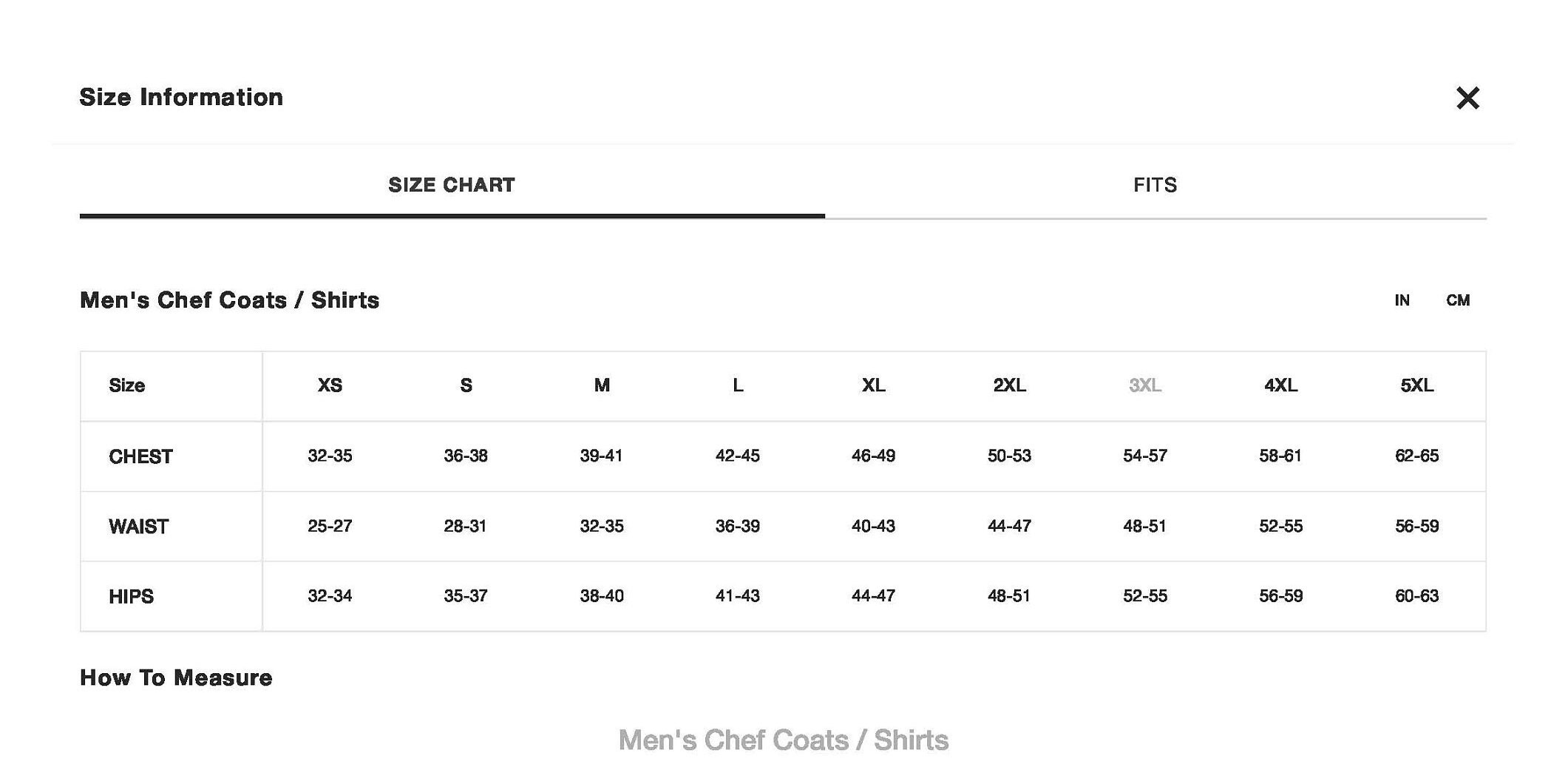Select the M size column header
The image size is (1568, 770).
602,385
